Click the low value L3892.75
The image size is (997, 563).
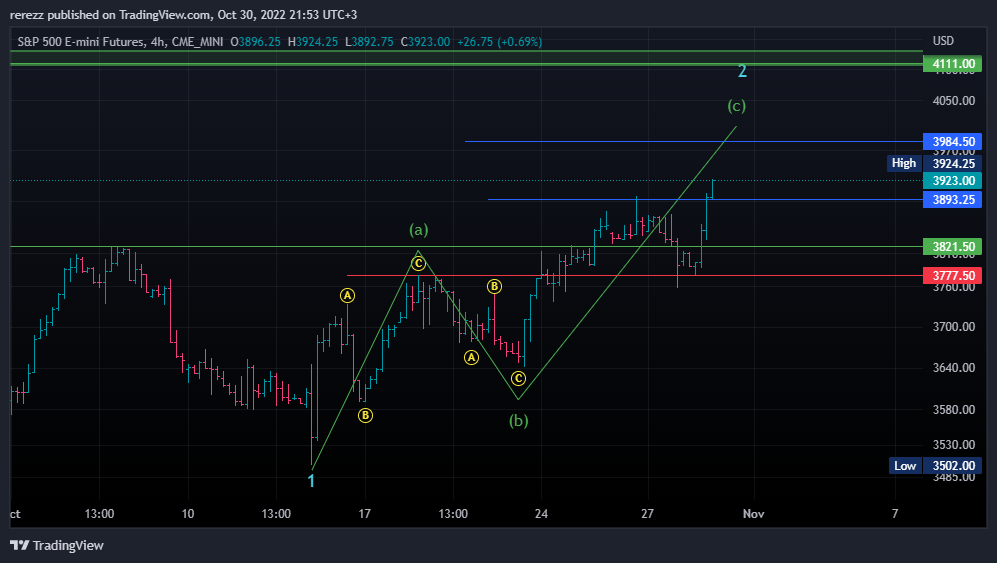(x=369, y=42)
